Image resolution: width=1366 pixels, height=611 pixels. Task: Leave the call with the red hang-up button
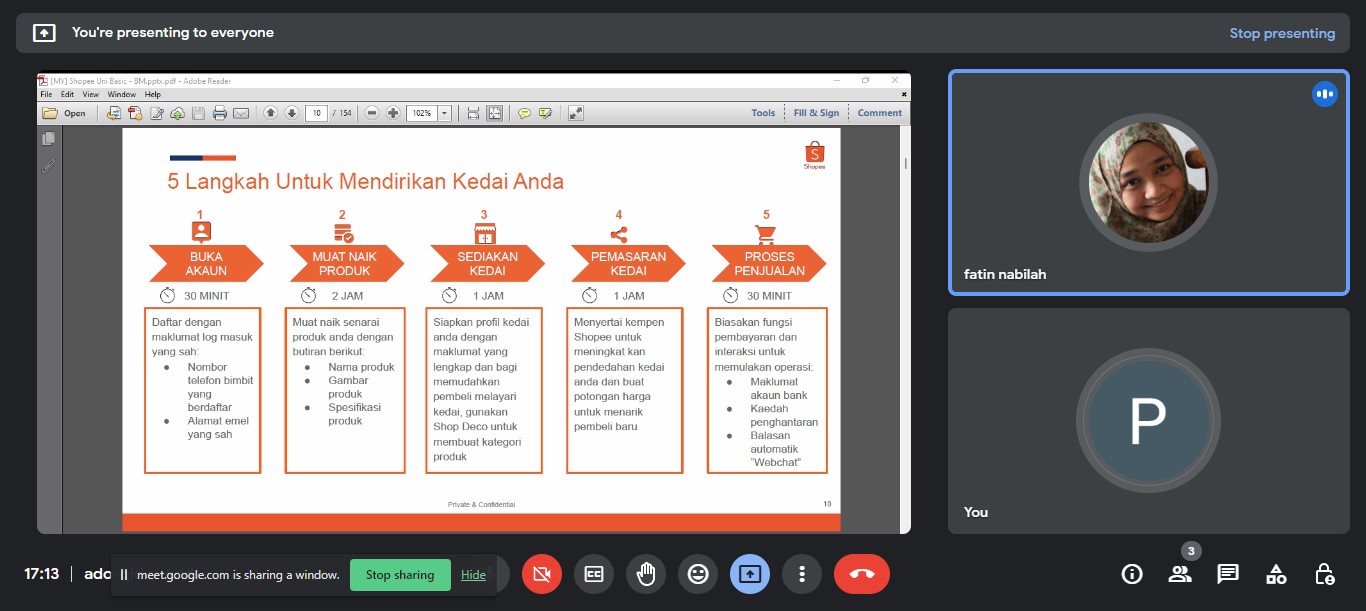click(862, 574)
